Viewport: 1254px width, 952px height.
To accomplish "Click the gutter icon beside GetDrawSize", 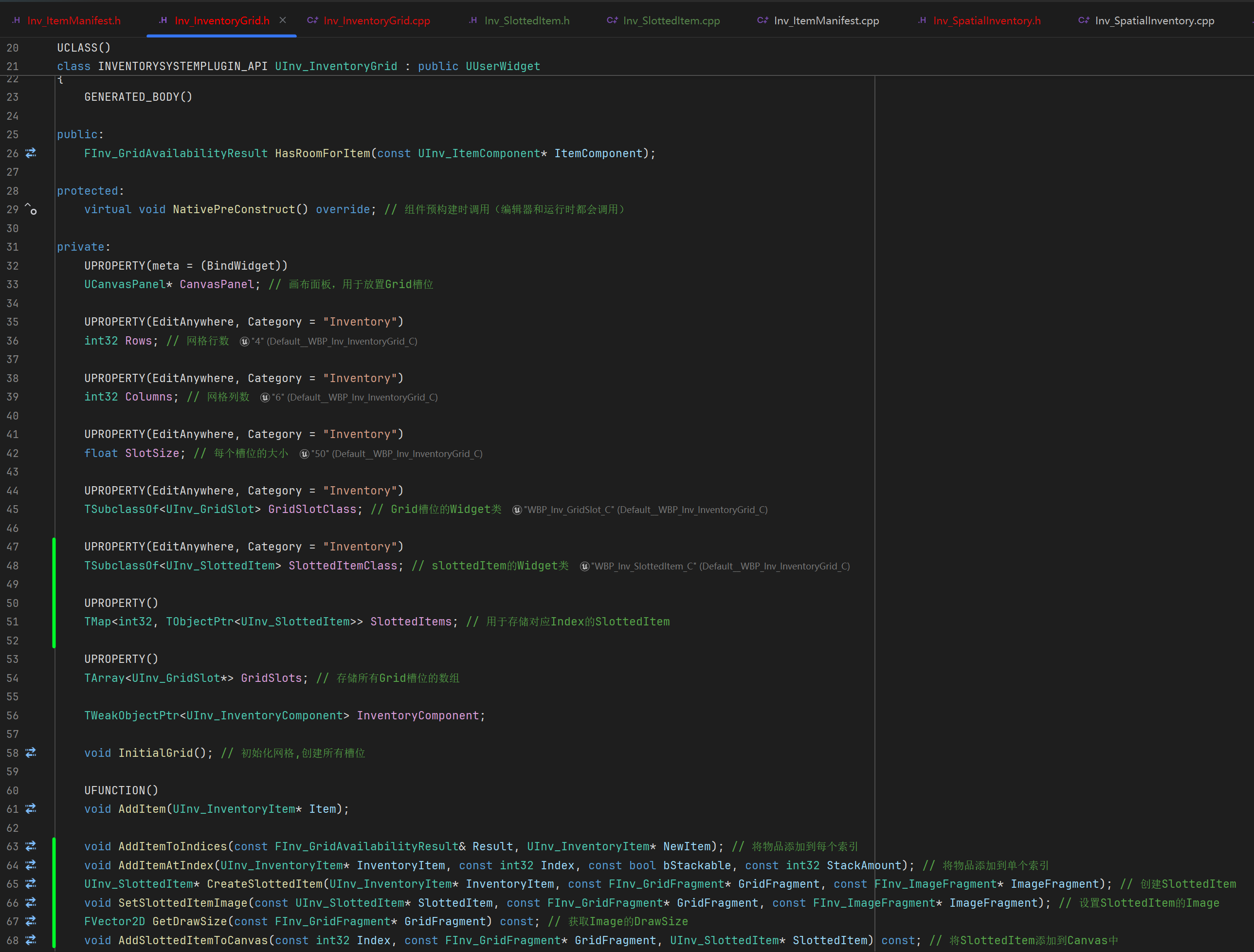I will pos(31,921).
